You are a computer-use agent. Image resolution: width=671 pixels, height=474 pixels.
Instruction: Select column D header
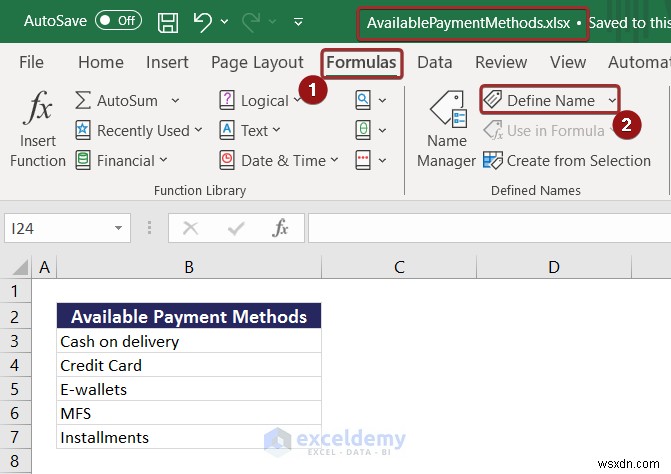[x=554, y=267]
